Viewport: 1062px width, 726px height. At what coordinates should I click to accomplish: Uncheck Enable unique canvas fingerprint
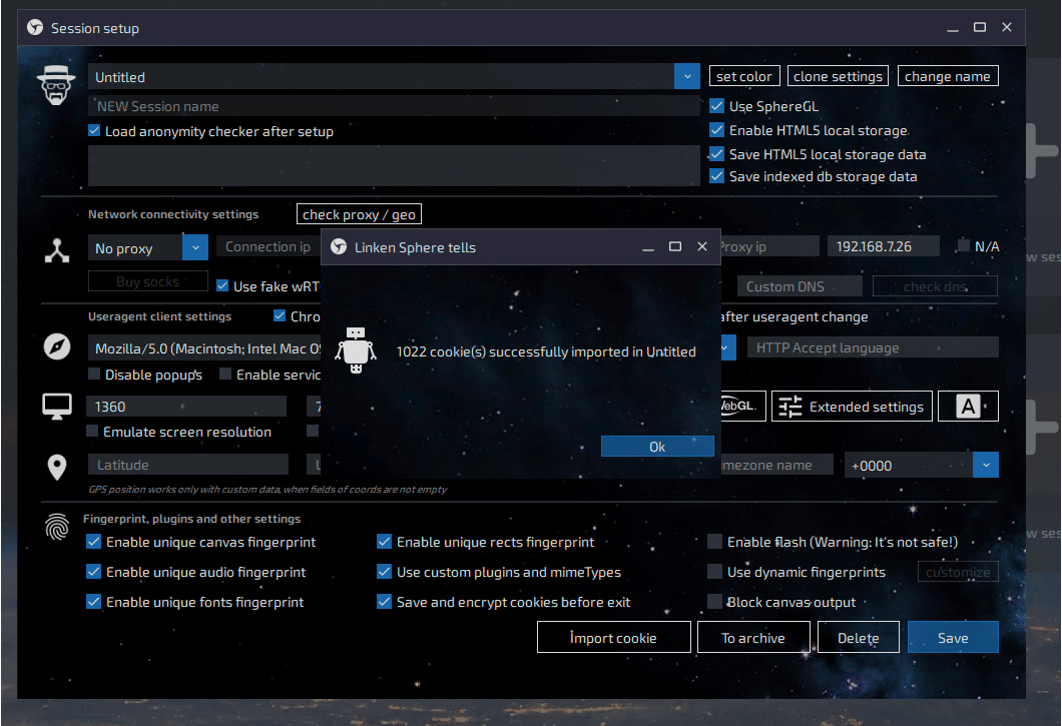pyautogui.click(x=94, y=542)
